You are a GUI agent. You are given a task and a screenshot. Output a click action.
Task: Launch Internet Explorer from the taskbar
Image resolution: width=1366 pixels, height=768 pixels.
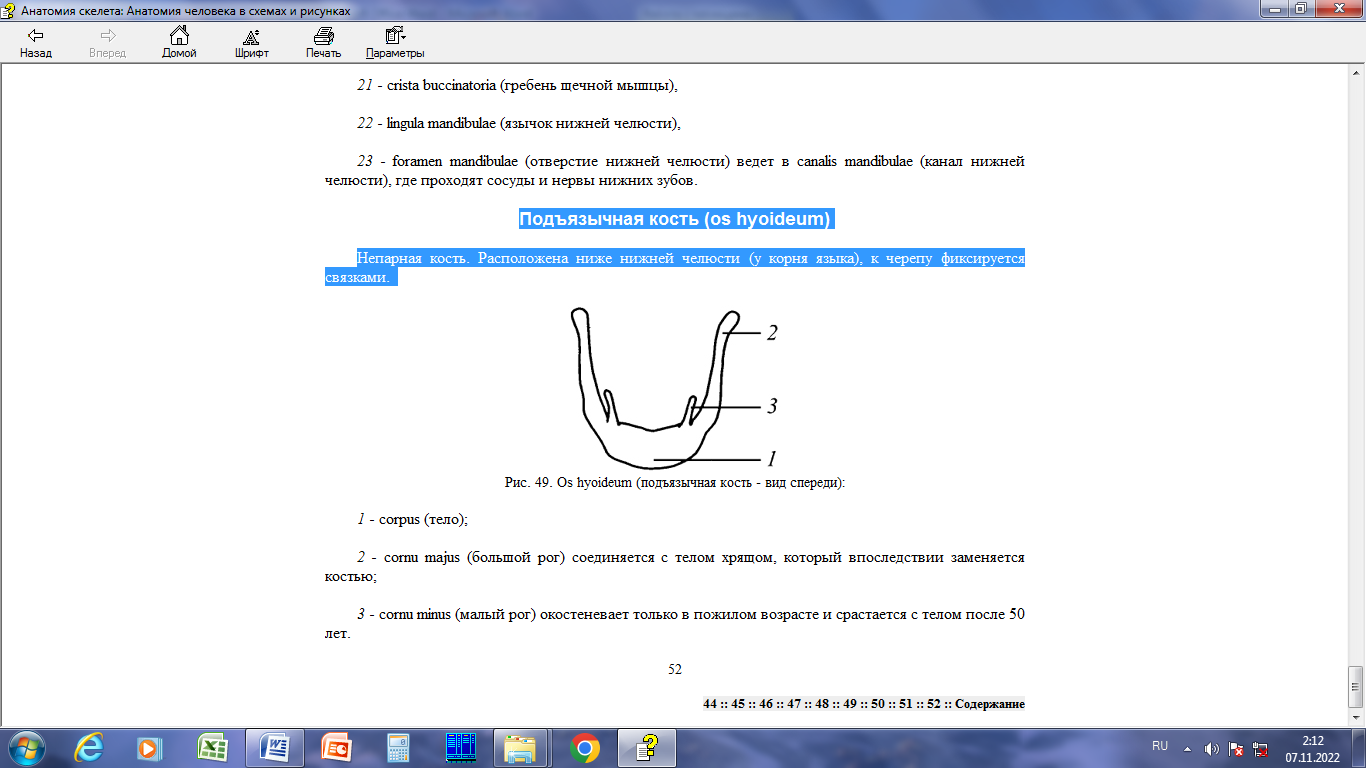pyautogui.click(x=89, y=747)
